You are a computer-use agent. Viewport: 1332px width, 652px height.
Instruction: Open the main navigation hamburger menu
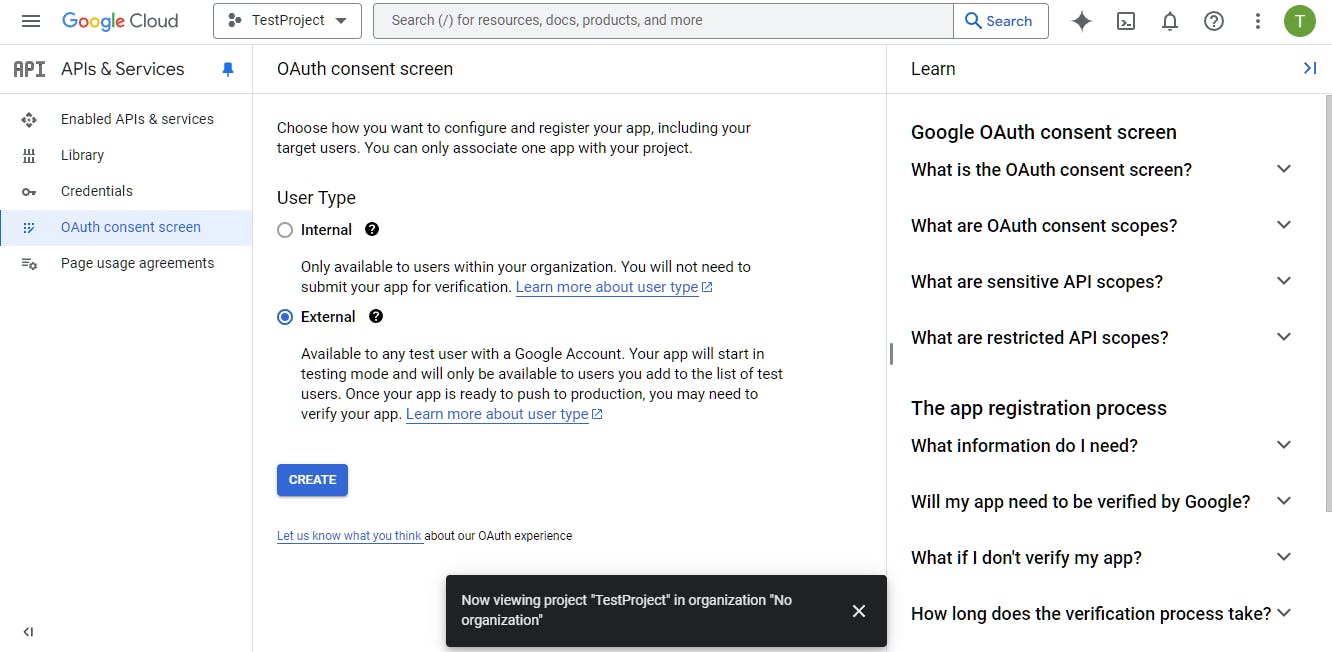point(31,21)
